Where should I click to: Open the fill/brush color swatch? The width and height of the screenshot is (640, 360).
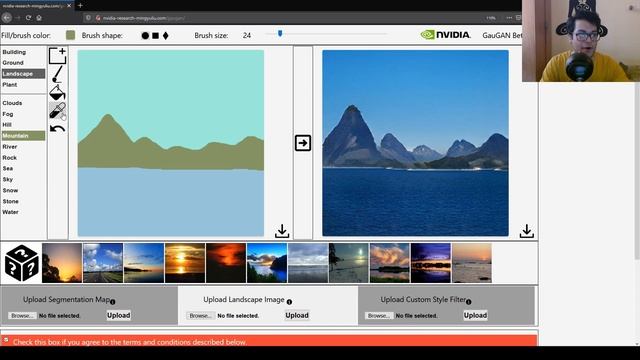click(71, 35)
